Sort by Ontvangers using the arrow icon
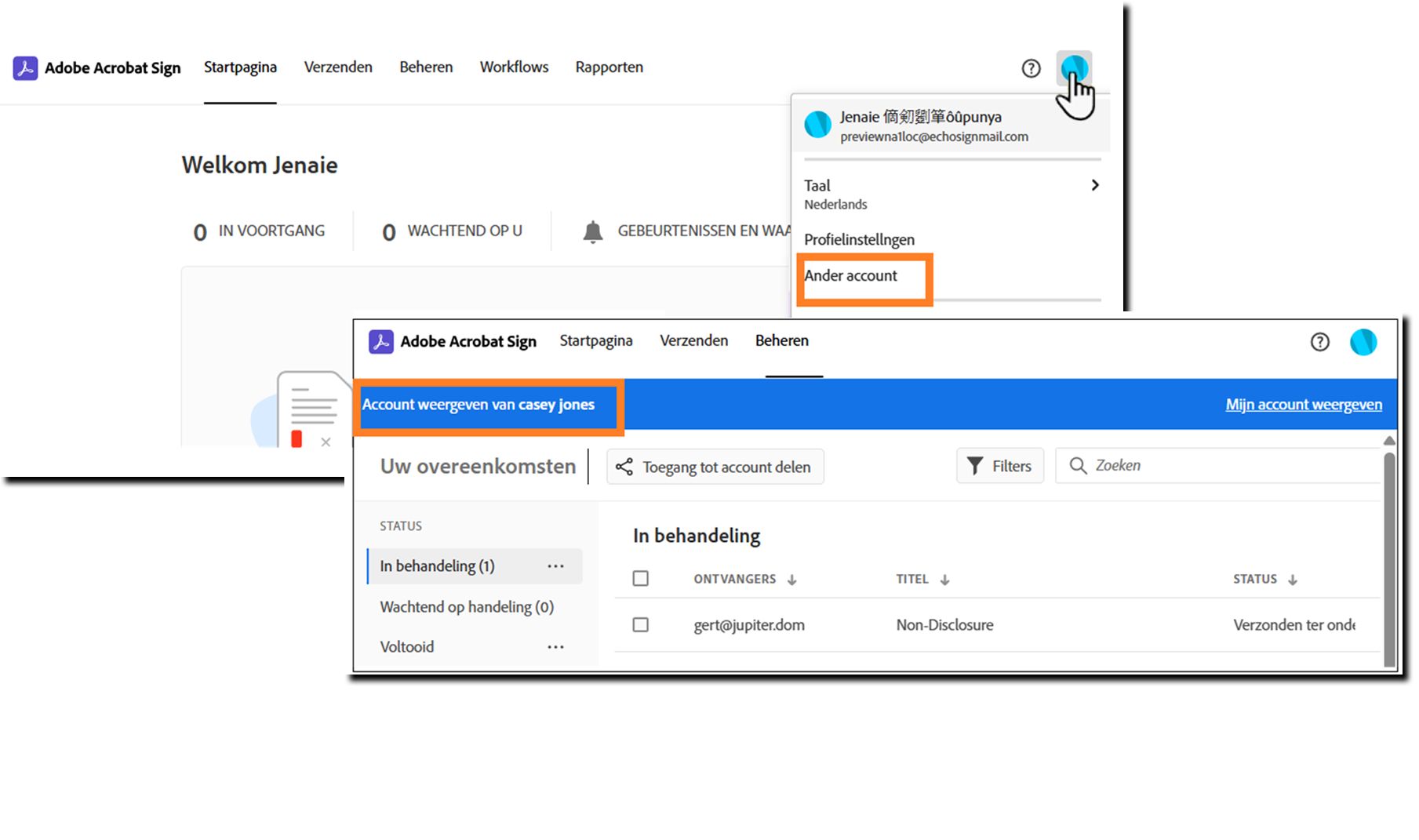 (792, 580)
